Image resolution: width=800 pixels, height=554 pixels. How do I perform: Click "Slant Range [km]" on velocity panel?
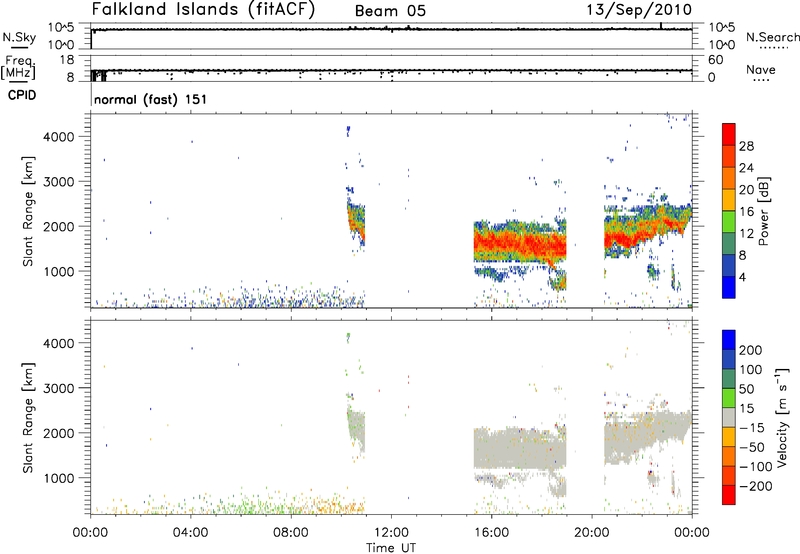[x=28, y=417]
